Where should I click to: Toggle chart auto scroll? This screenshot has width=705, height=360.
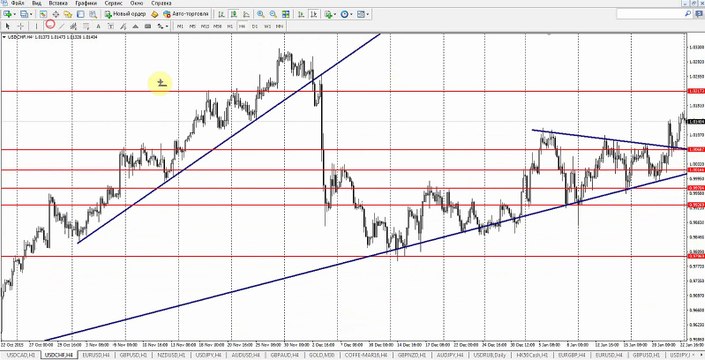(301, 14)
